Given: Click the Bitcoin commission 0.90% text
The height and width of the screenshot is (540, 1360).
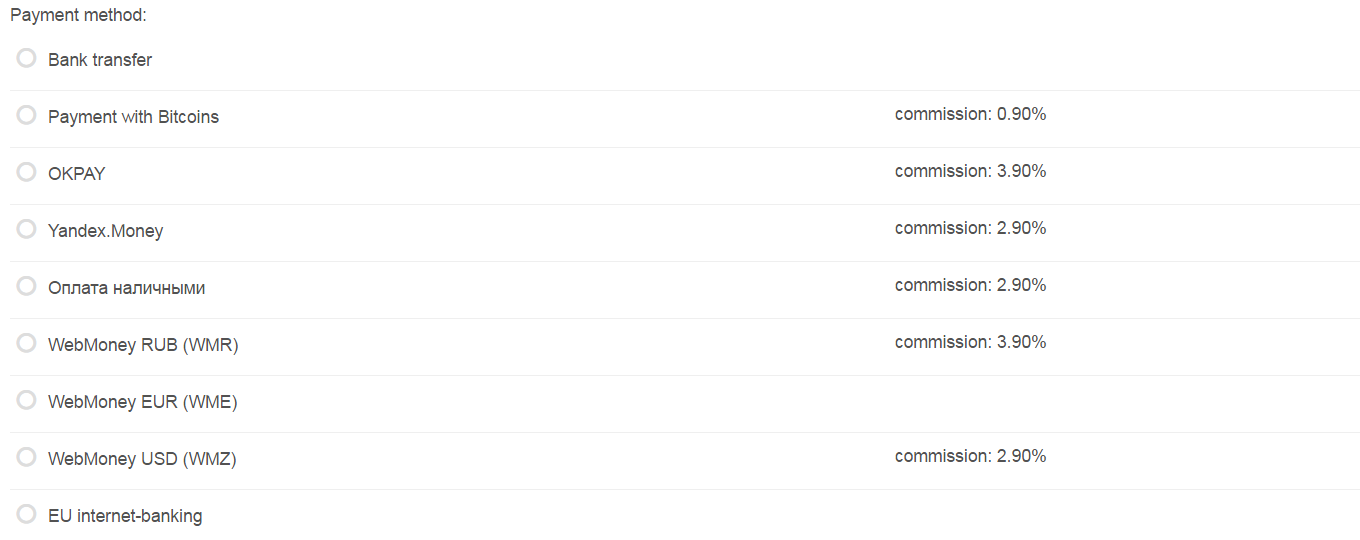Looking at the screenshot, I should (x=970, y=114).
